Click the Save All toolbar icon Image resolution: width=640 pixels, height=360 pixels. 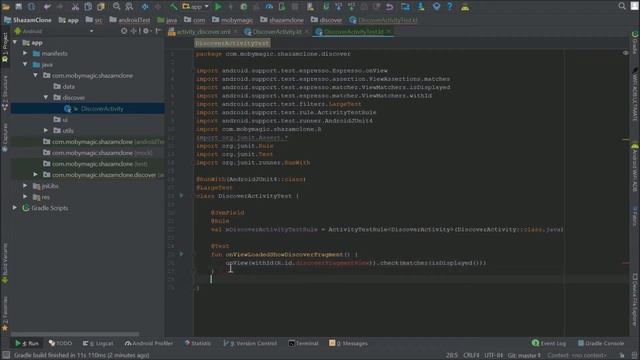coord(18,7)
